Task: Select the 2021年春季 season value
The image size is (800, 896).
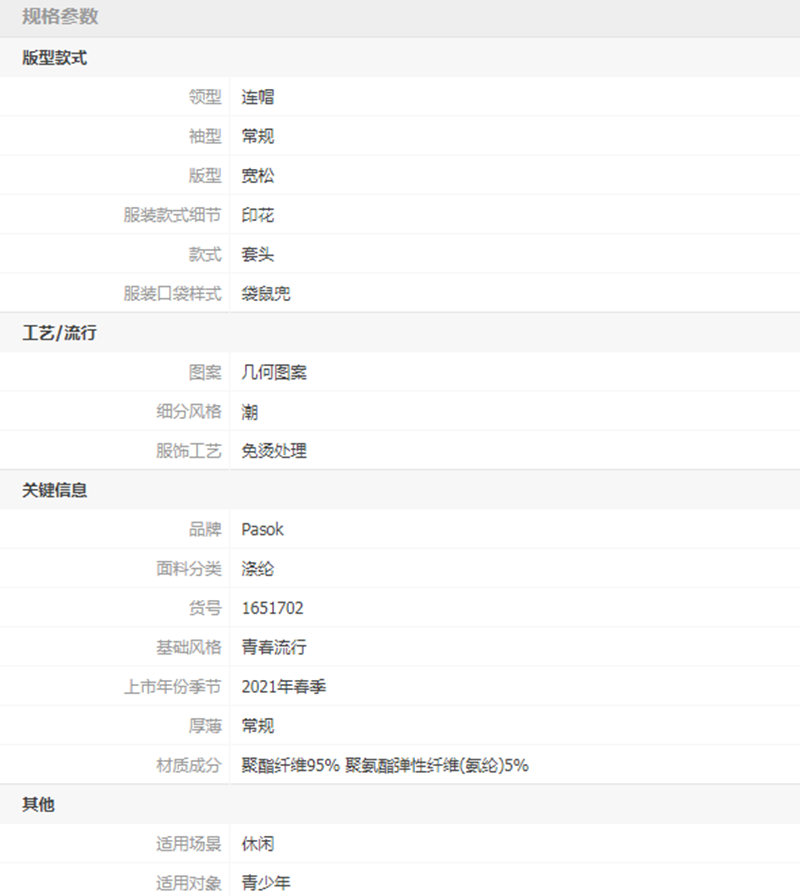Action: (284, 687)
